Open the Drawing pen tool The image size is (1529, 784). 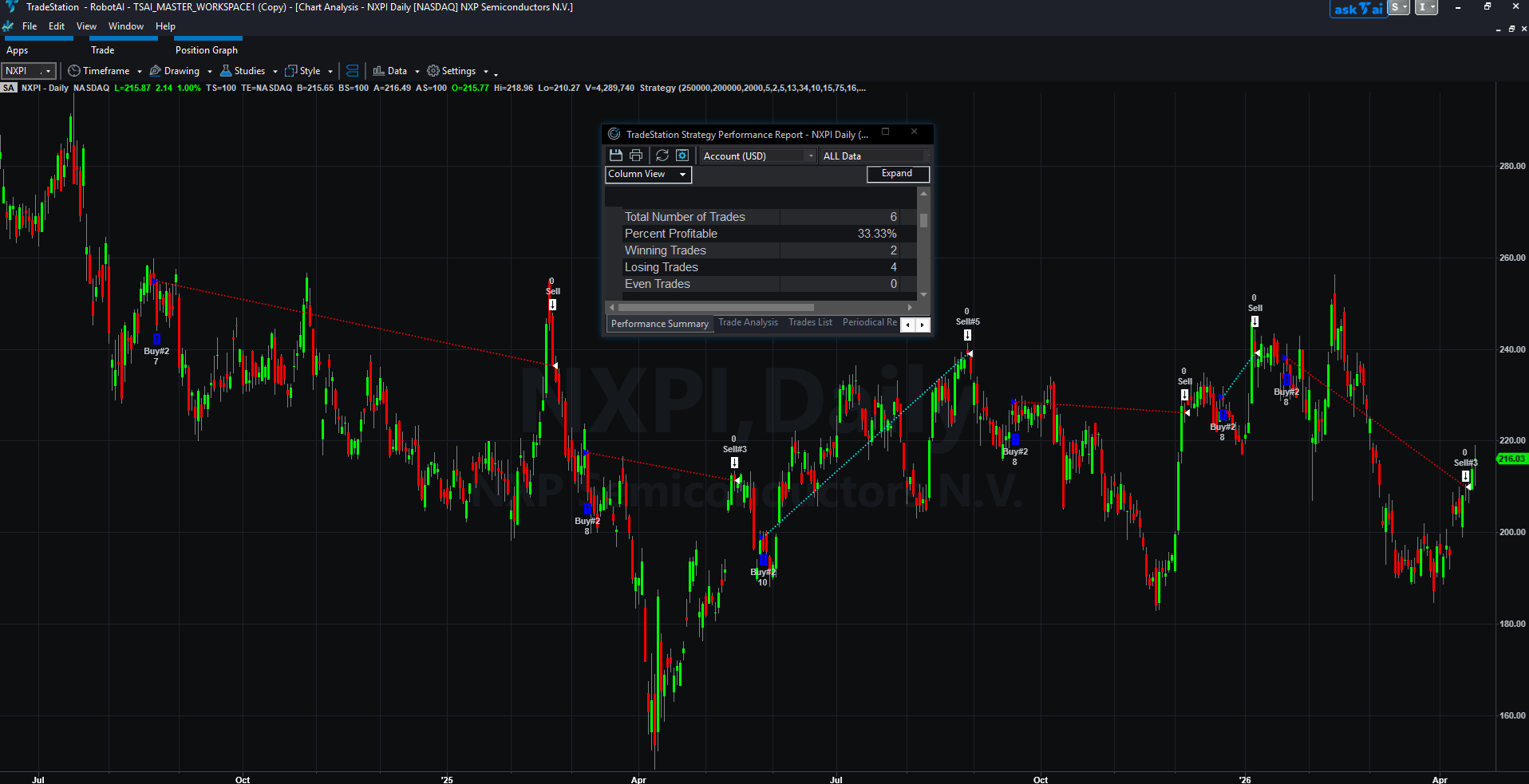(176, 71)
